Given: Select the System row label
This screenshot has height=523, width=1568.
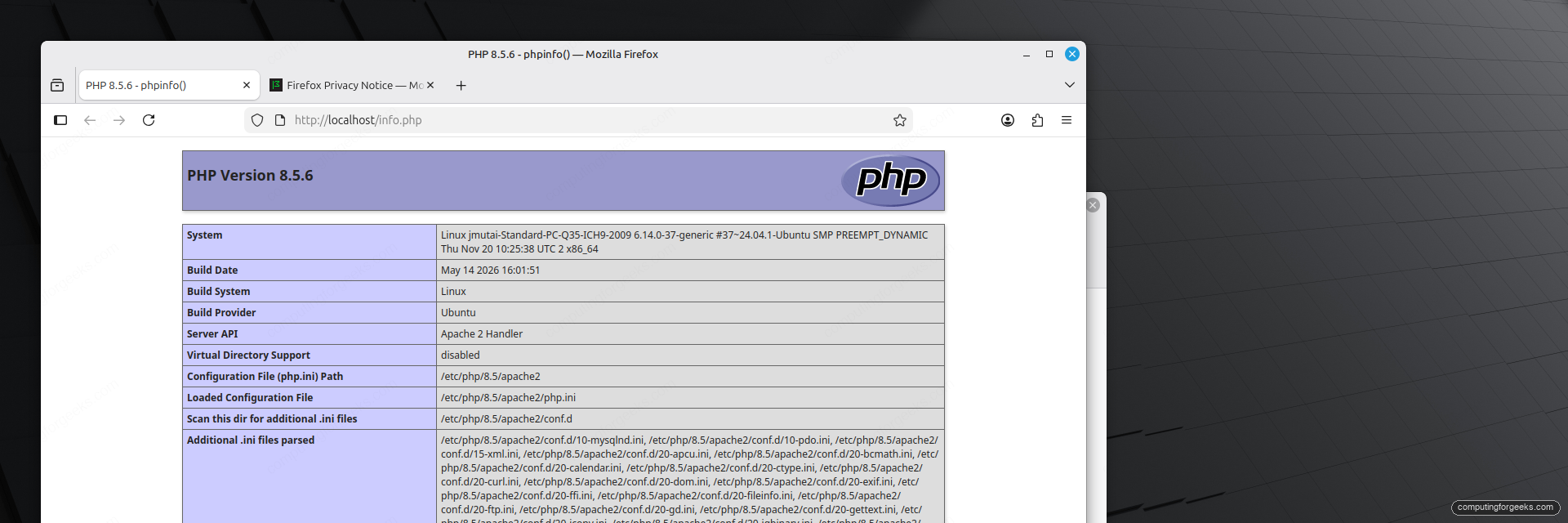Looking at the screenshot, I should 204,235.
